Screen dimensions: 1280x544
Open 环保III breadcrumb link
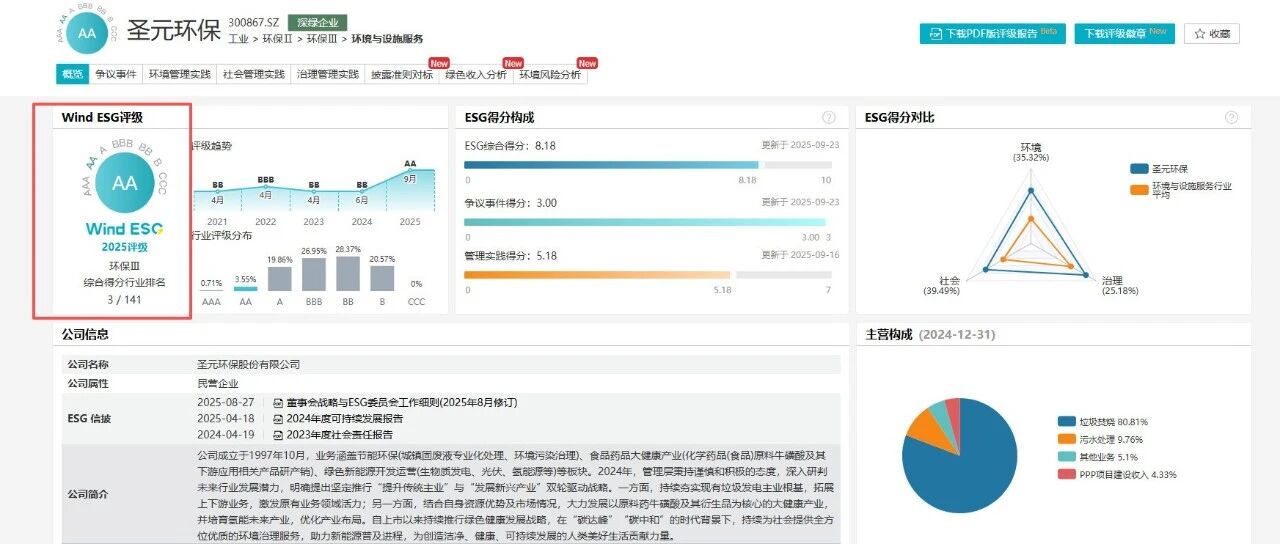point(322,39)
